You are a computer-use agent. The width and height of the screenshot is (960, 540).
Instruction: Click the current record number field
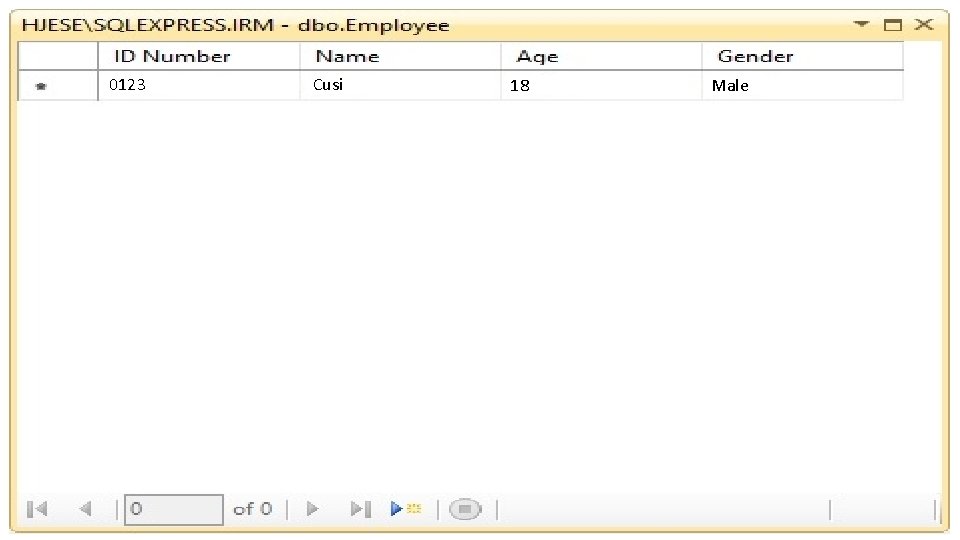174,509
